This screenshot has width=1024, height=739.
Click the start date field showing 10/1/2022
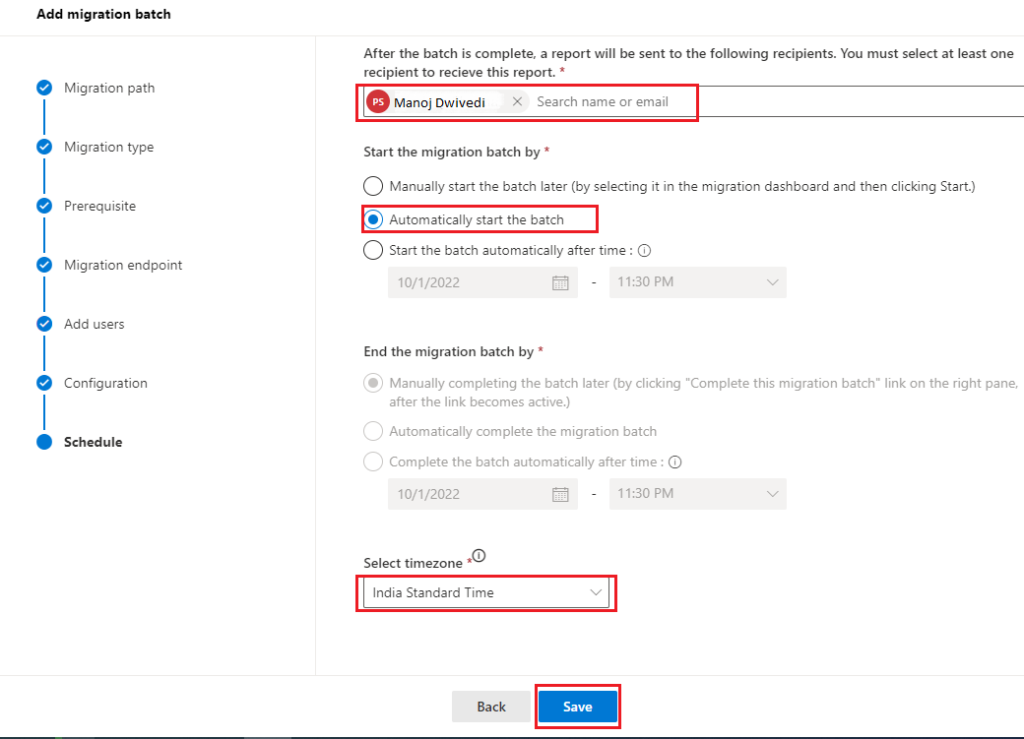(483, 283)
